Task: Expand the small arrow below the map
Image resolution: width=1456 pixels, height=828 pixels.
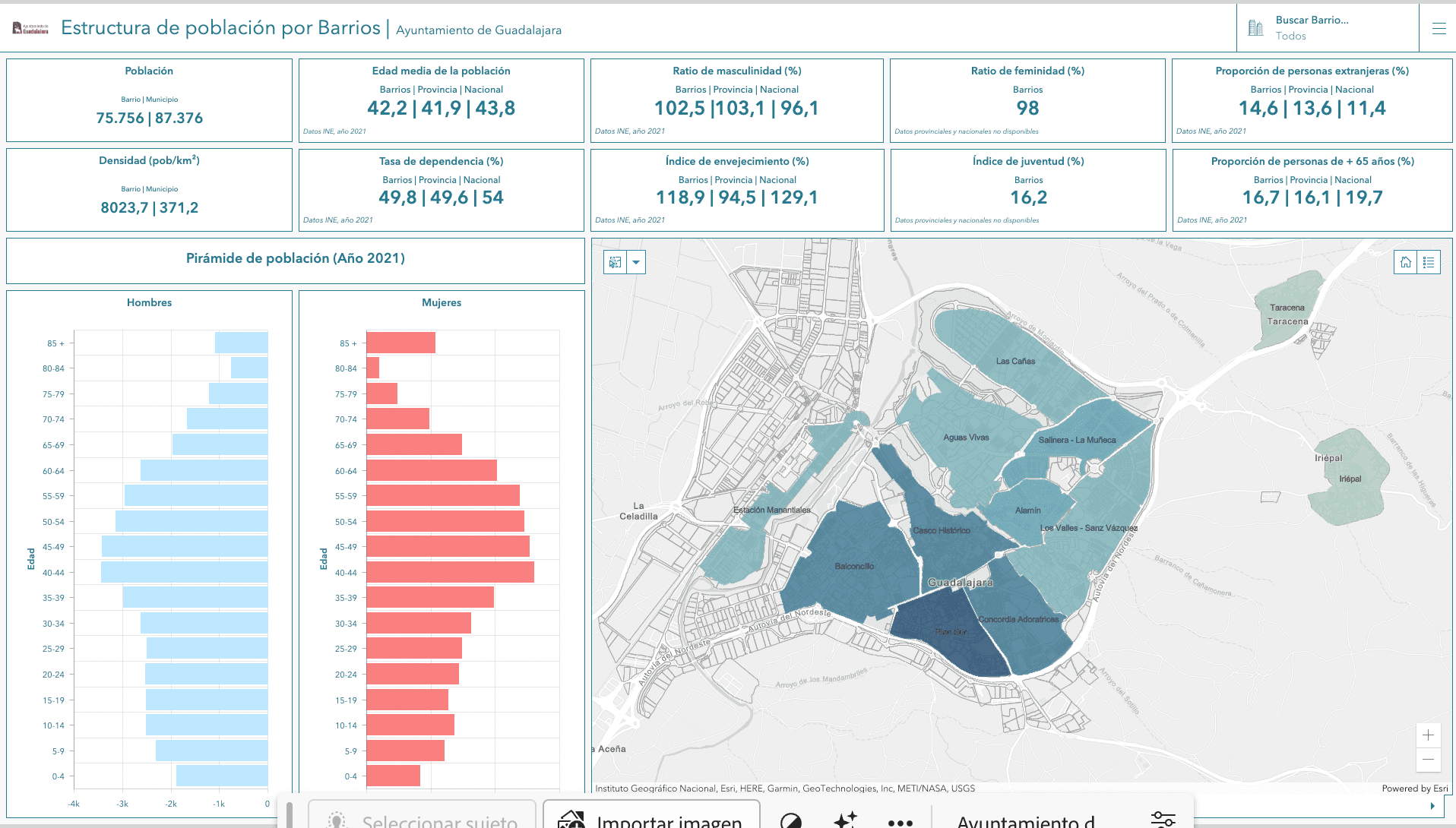Action: pyautogui.click(x=1432, y=806)
